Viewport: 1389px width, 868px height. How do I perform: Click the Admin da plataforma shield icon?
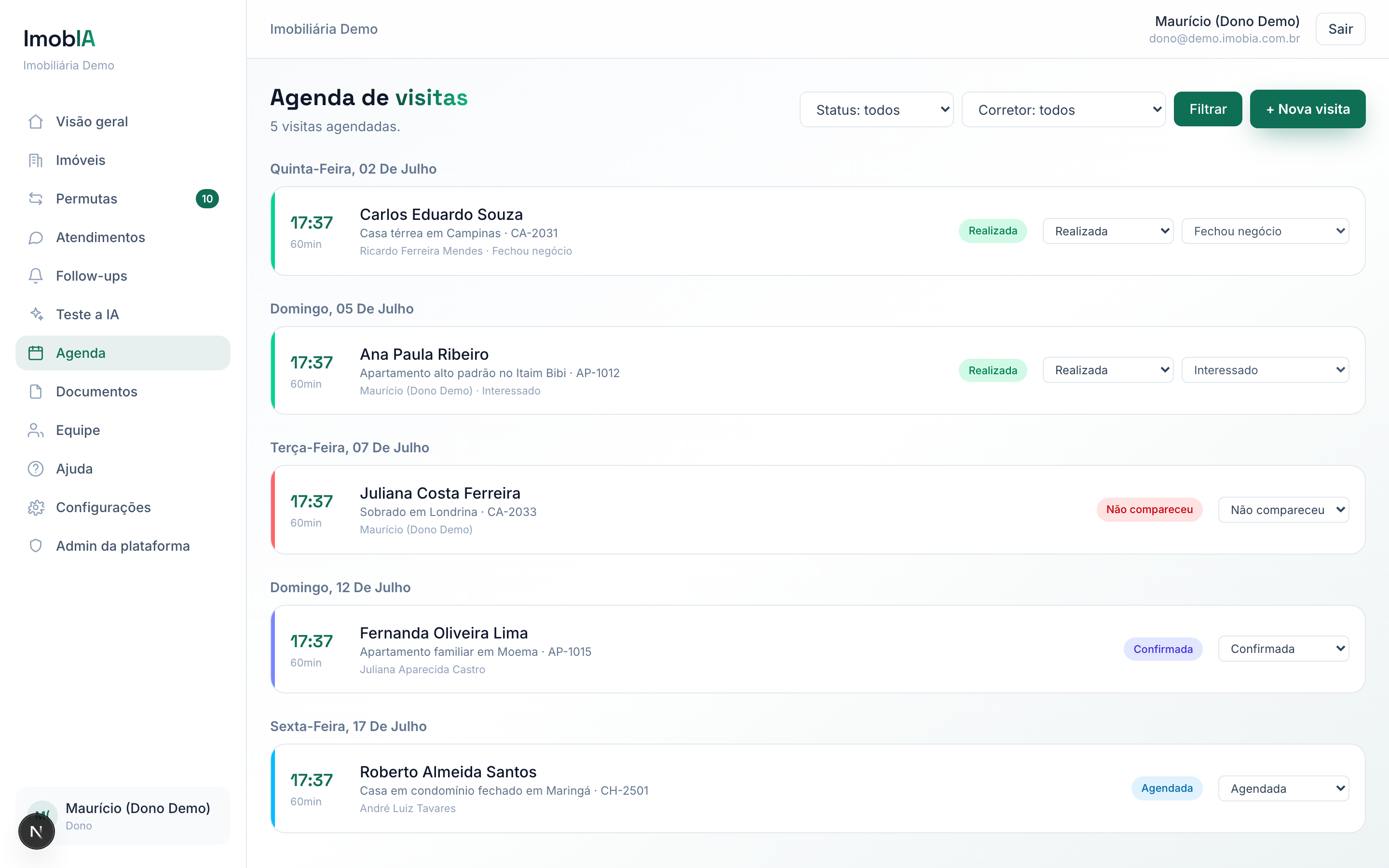(x=36, y=546)
